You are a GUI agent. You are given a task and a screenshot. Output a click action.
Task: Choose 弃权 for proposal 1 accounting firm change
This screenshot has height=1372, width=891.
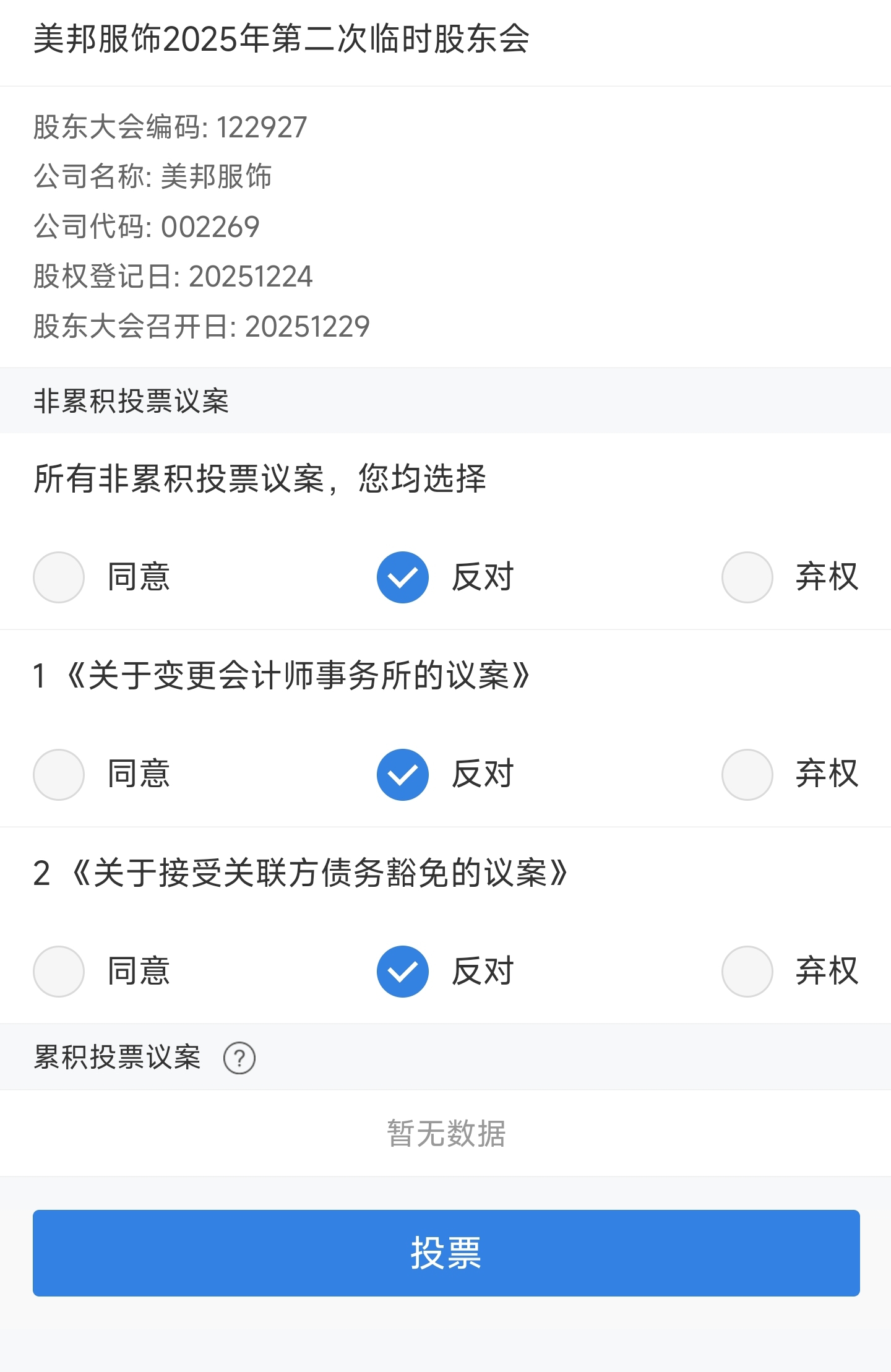747,775
